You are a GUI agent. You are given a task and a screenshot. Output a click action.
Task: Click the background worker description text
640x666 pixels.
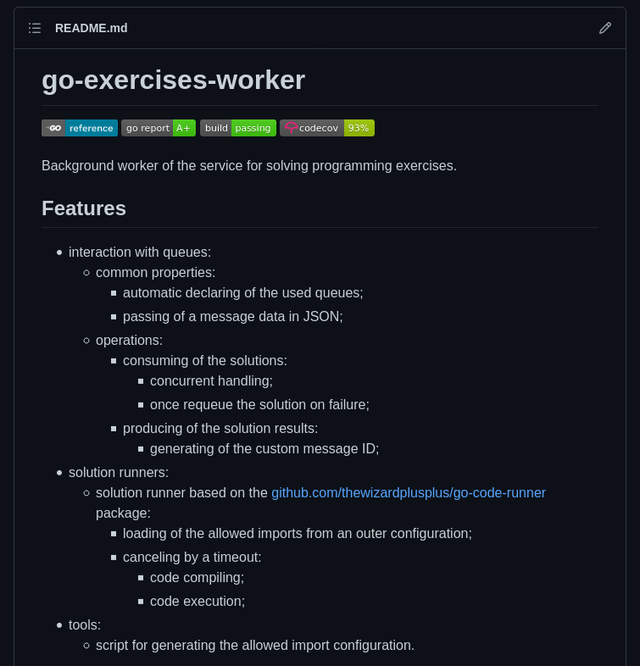(249, 166)
